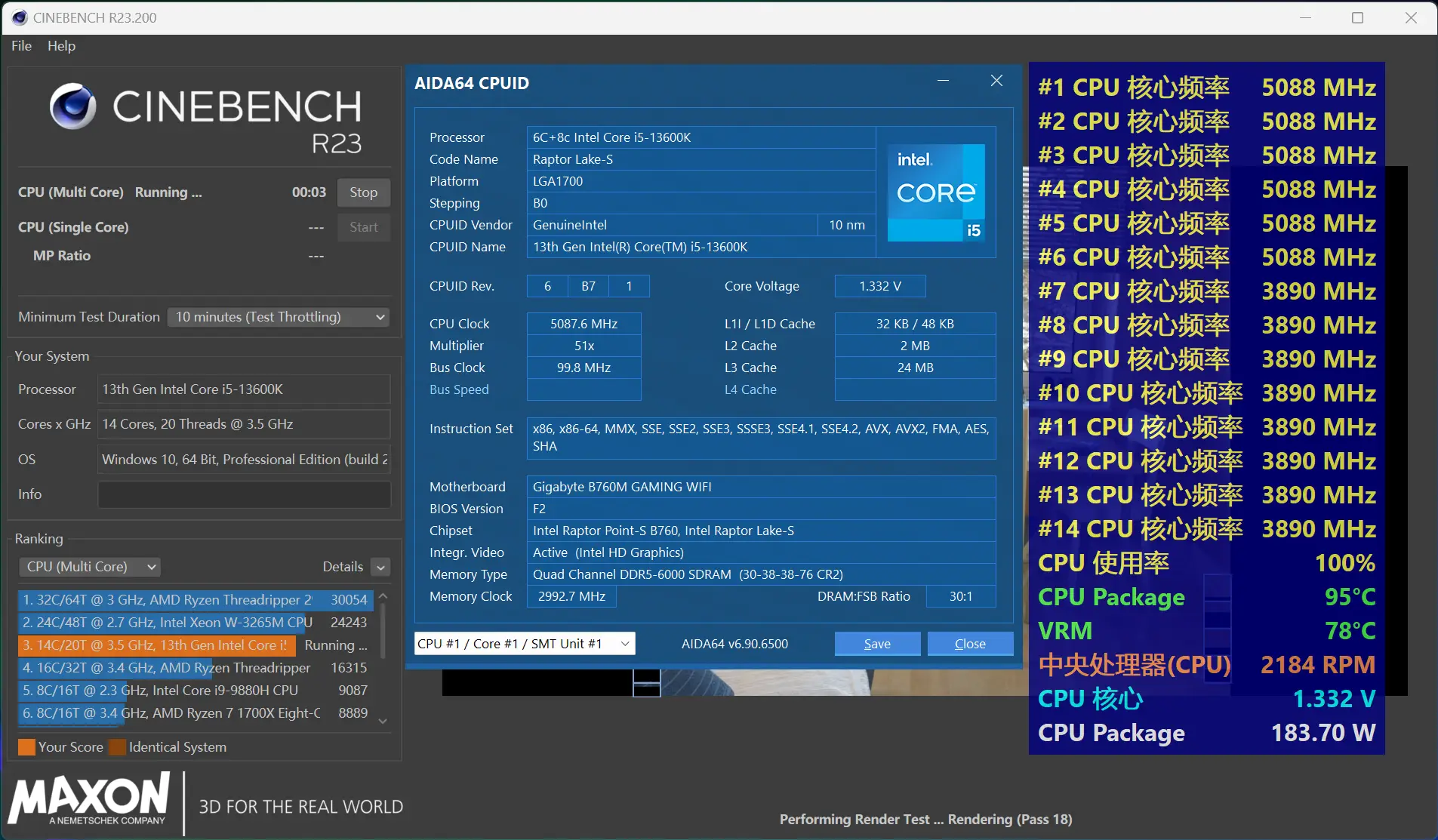Click the Cores x GHz field

click(x=244, y=424)
